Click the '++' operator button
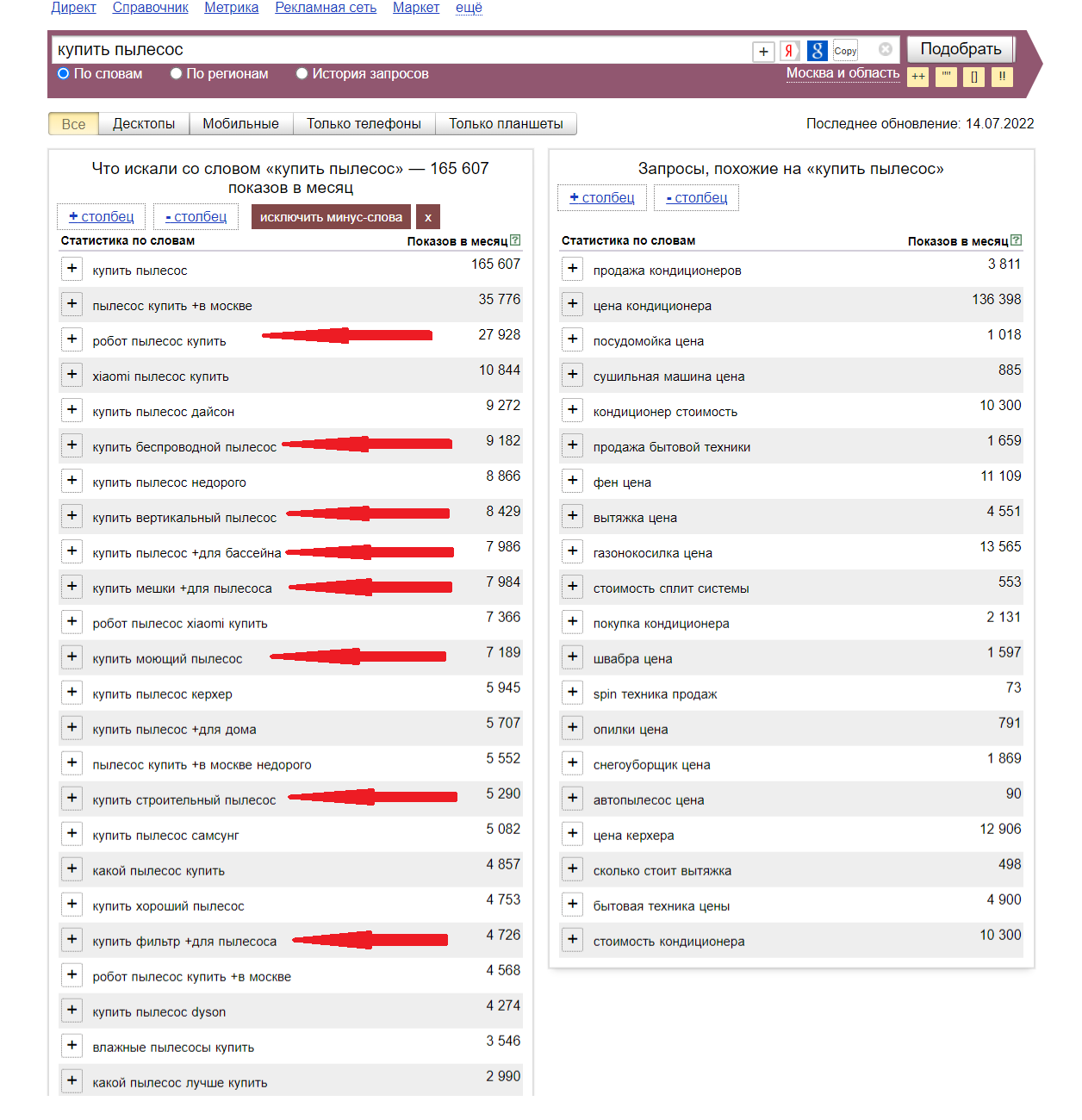Screen dimensions: 1082x1120 click(918, 77)
